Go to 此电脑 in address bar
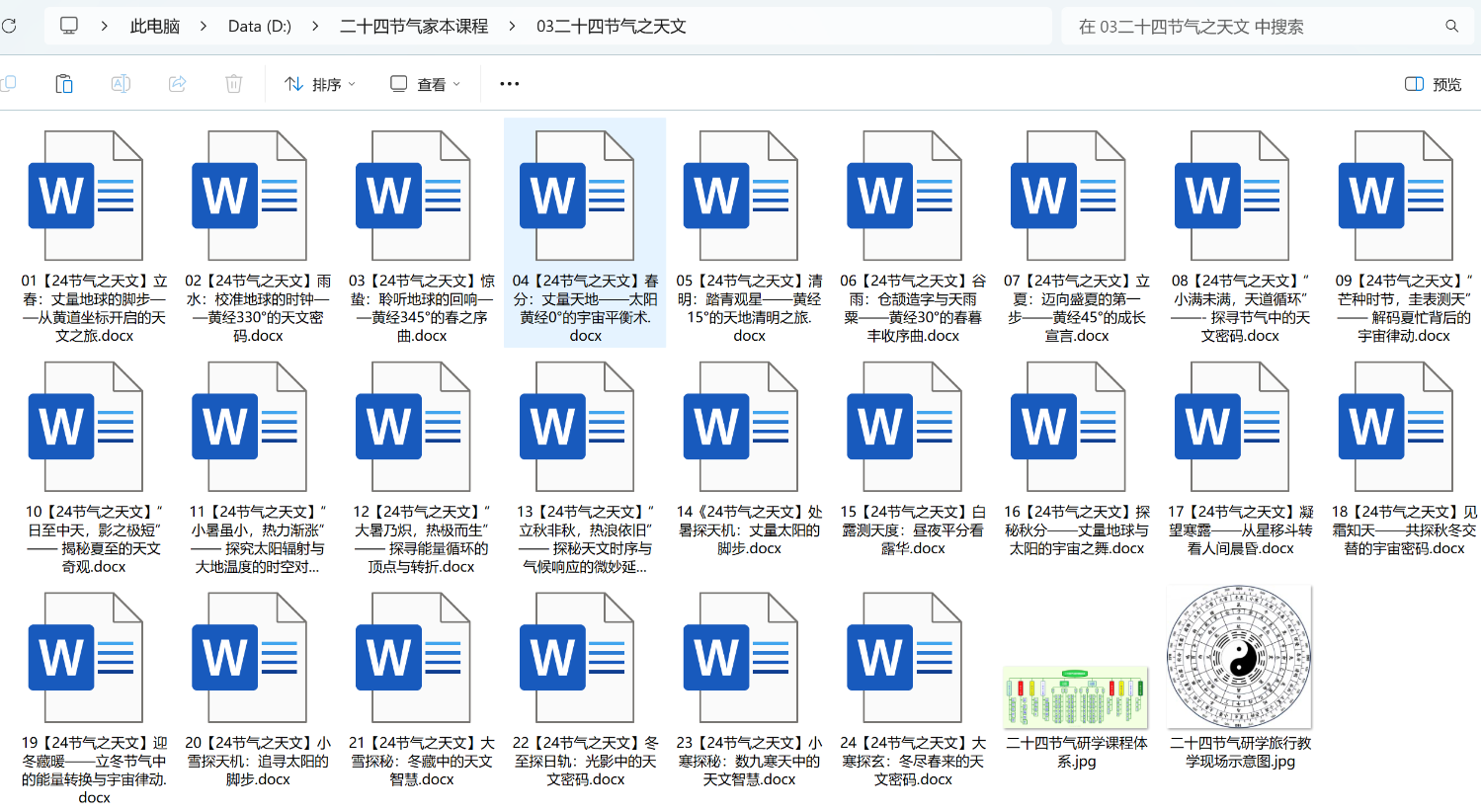This screenshot has height=812, width=1481. (x=154, y=27)
